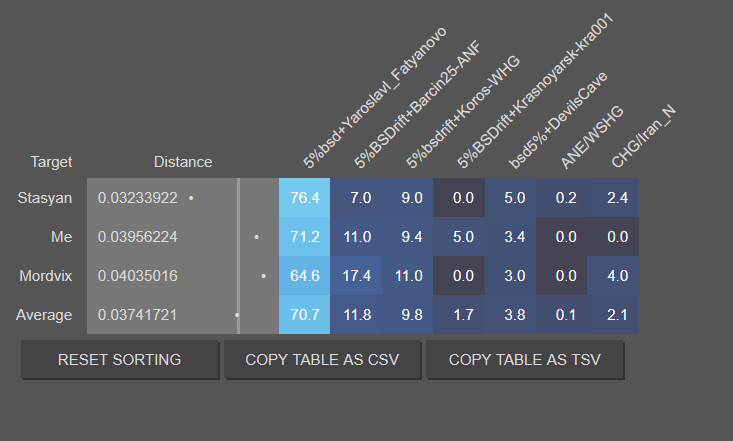Copy the table as CSV

coord(322,360)
